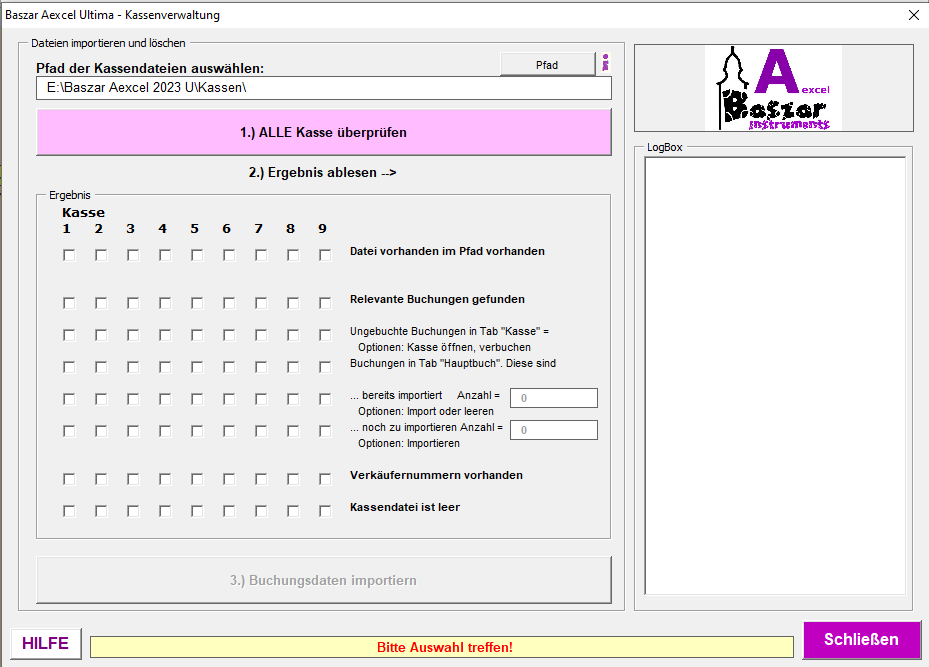Viewport: 929px width, 667px height.
Task: Click the Kassendateien path input field
Action: 323,88
